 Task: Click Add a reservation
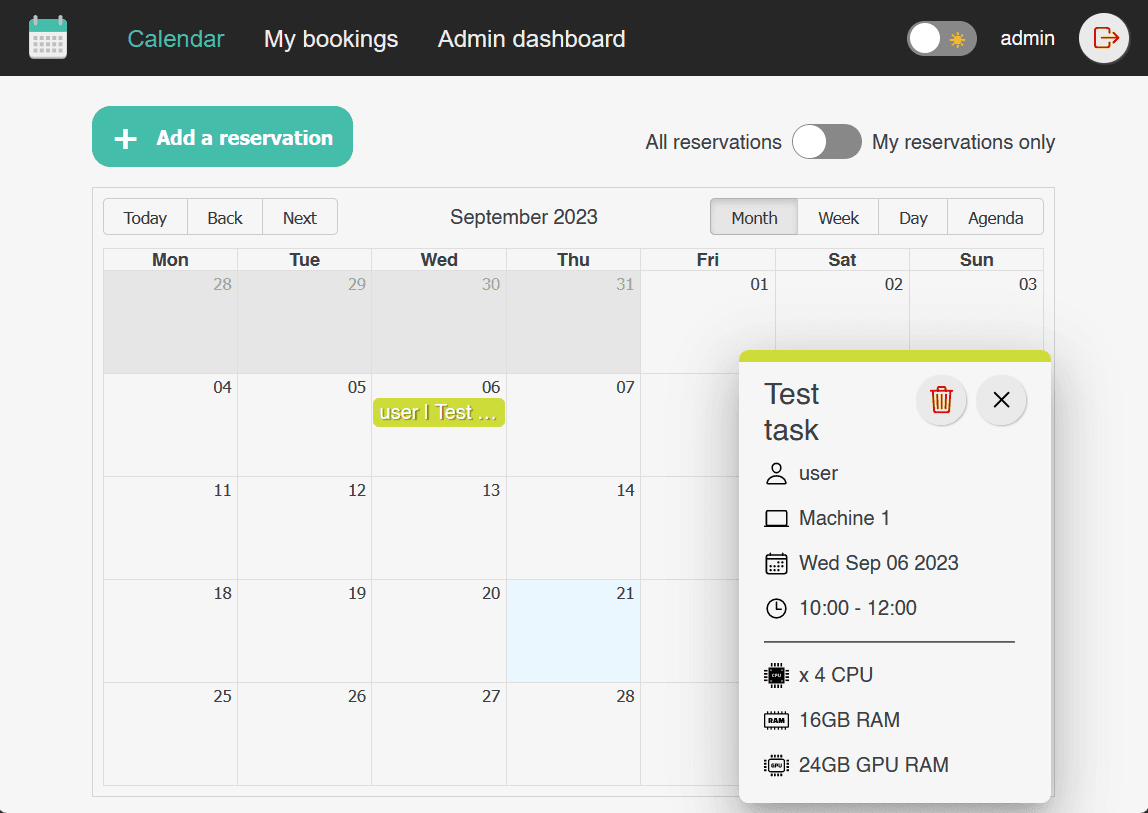[x=222, y=136]
